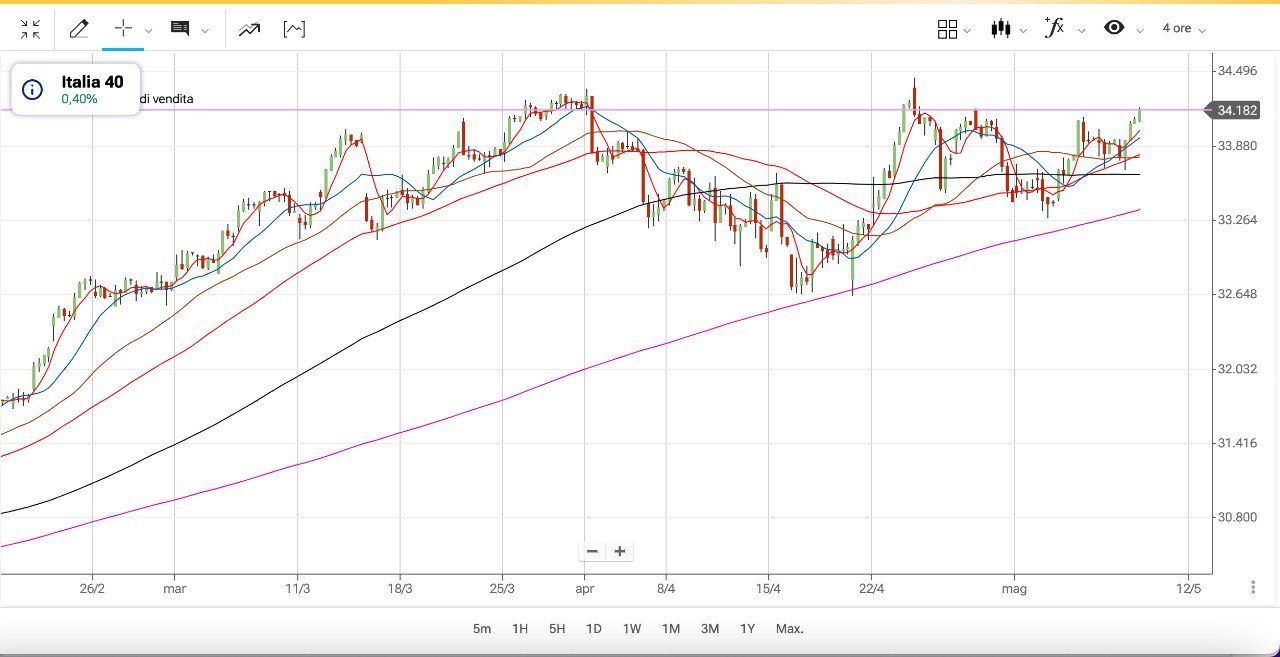This screenshot has width=1280, height=657.
Task: Click the Italia 40 info icon
Action: click(x=33, y=90)
